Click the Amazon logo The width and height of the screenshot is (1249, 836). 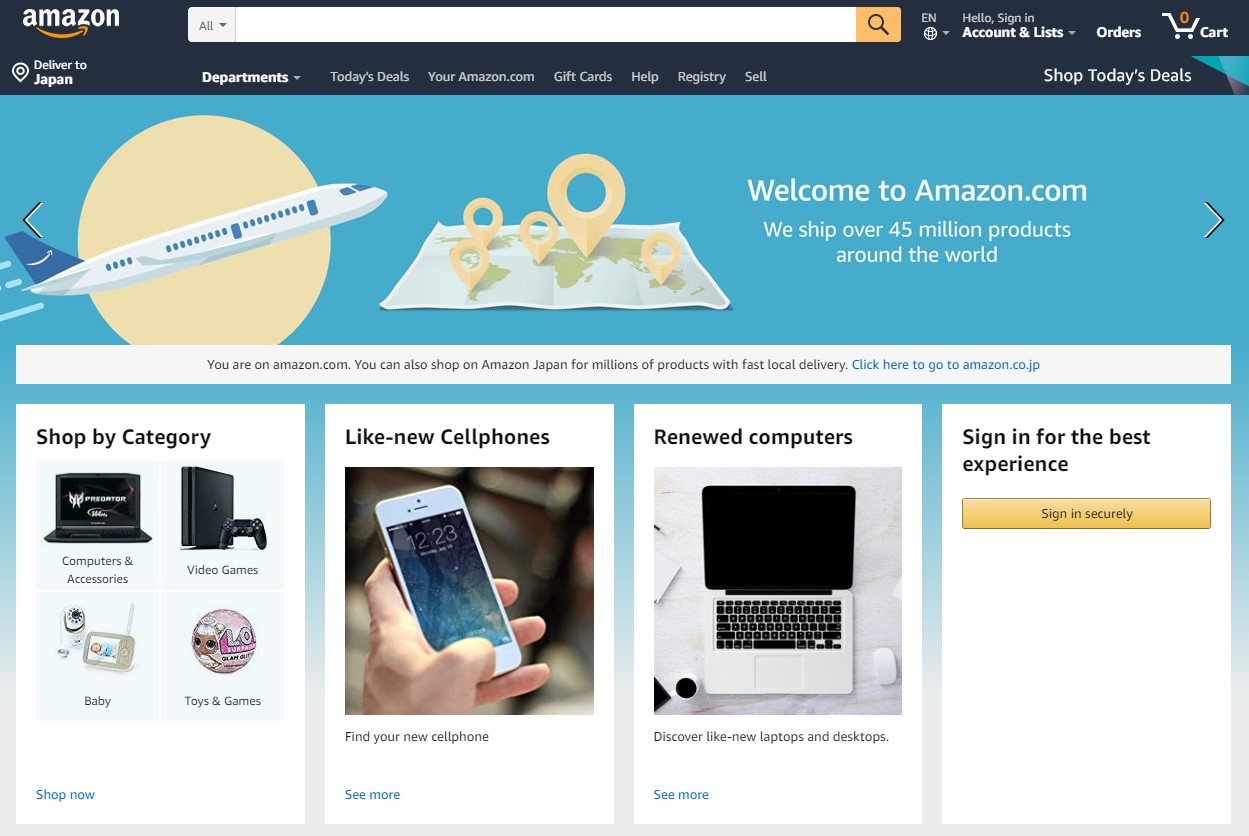point(70,22)
